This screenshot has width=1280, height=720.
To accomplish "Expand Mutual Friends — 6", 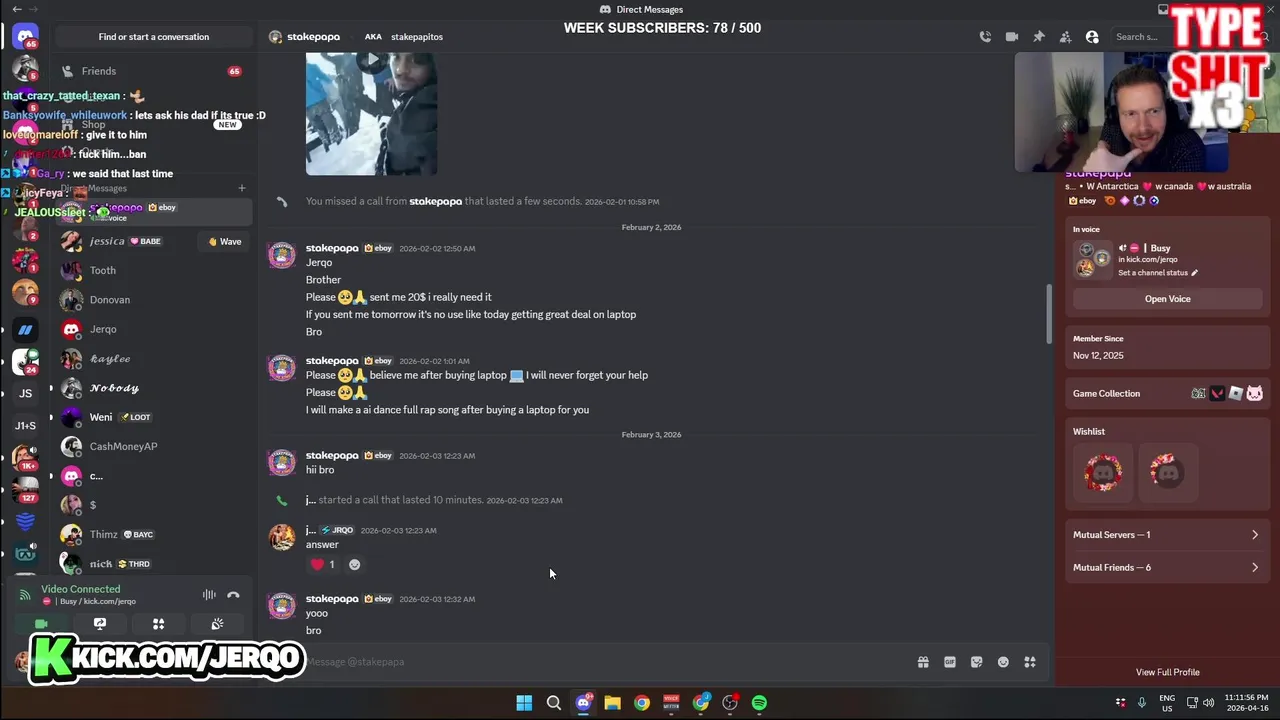I will coord(1167,568).
